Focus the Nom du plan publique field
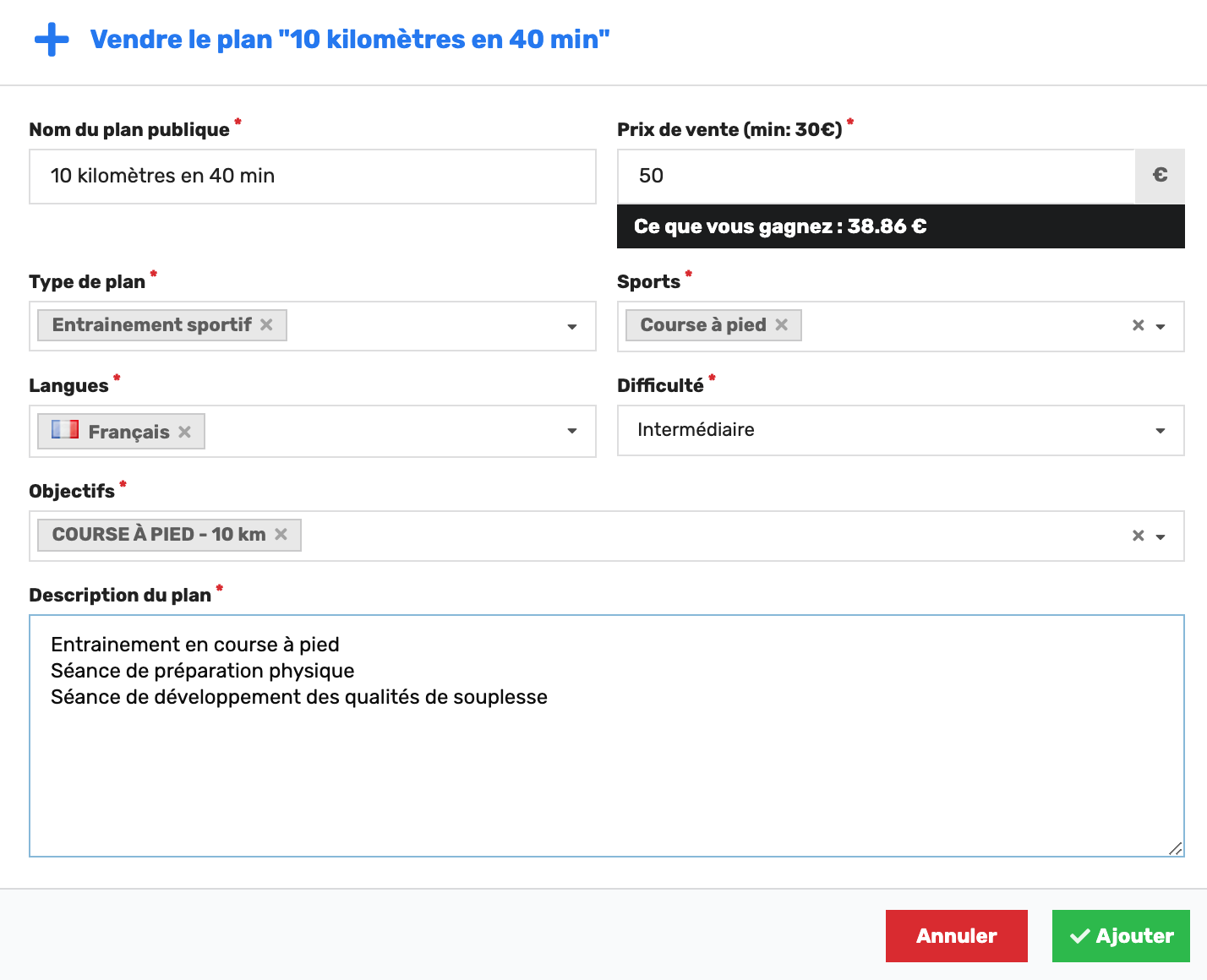This screenshot has height=980, width=1207. (313, 177)
